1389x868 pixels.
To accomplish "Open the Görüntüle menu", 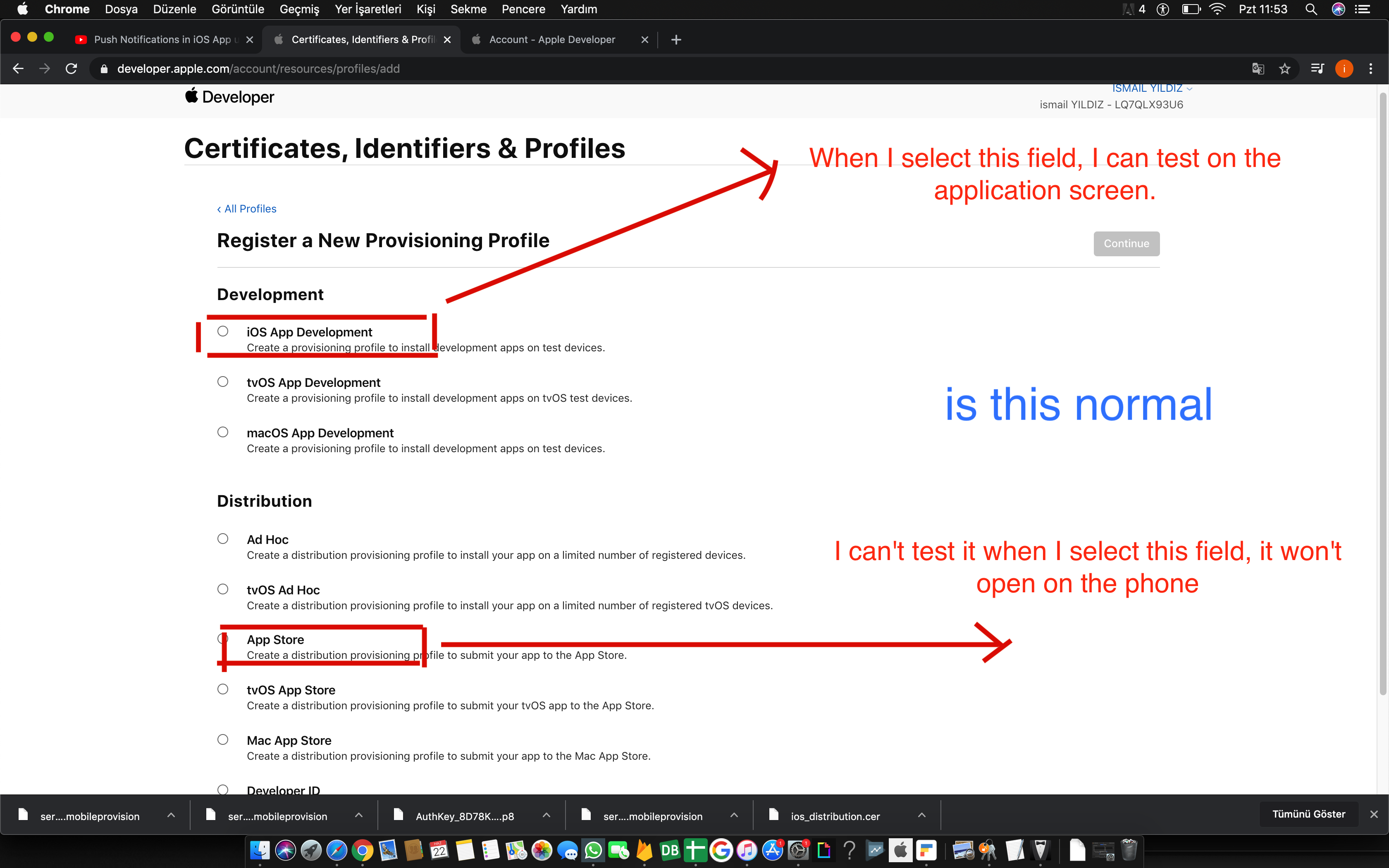I will point(238,9).
